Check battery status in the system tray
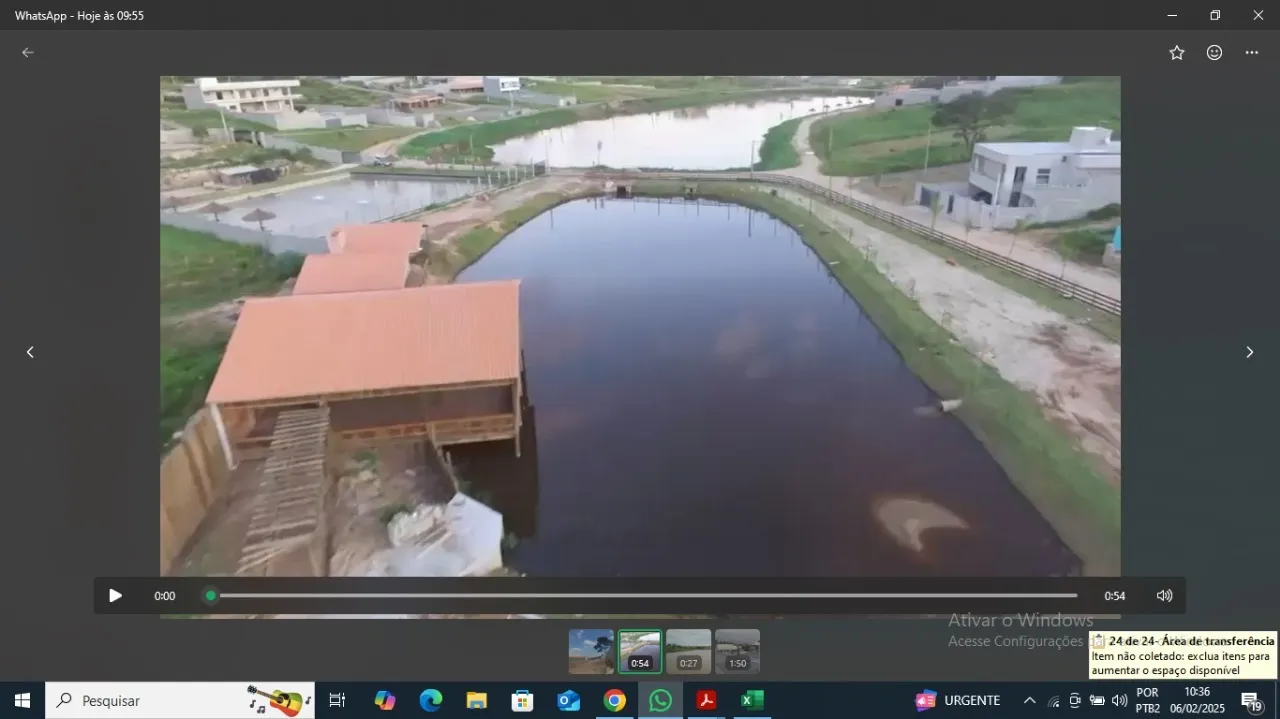Image resolution: width=1280 pixels, height=719 pixels. coord(1097,701)
